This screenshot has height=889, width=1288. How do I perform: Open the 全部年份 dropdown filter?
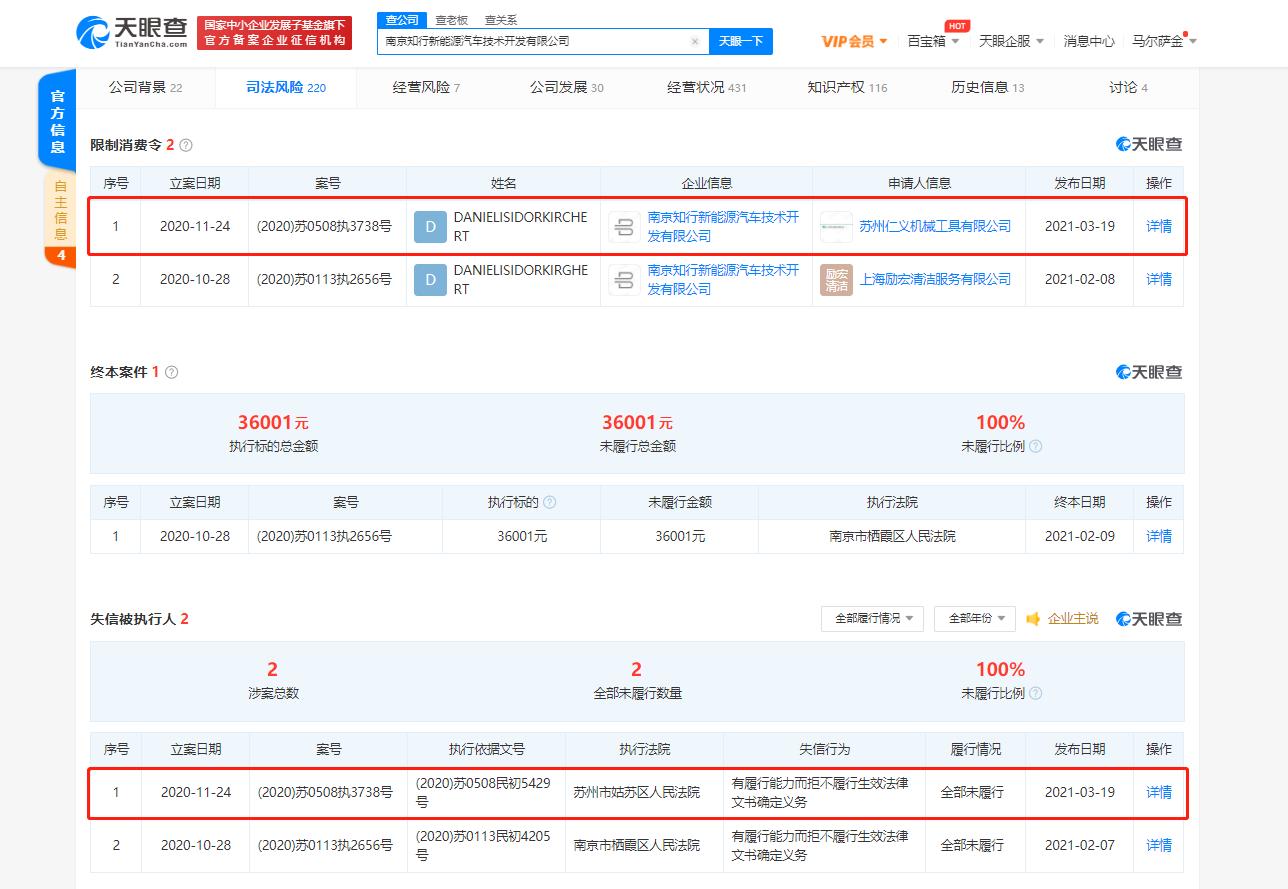(x=975, y=619)
